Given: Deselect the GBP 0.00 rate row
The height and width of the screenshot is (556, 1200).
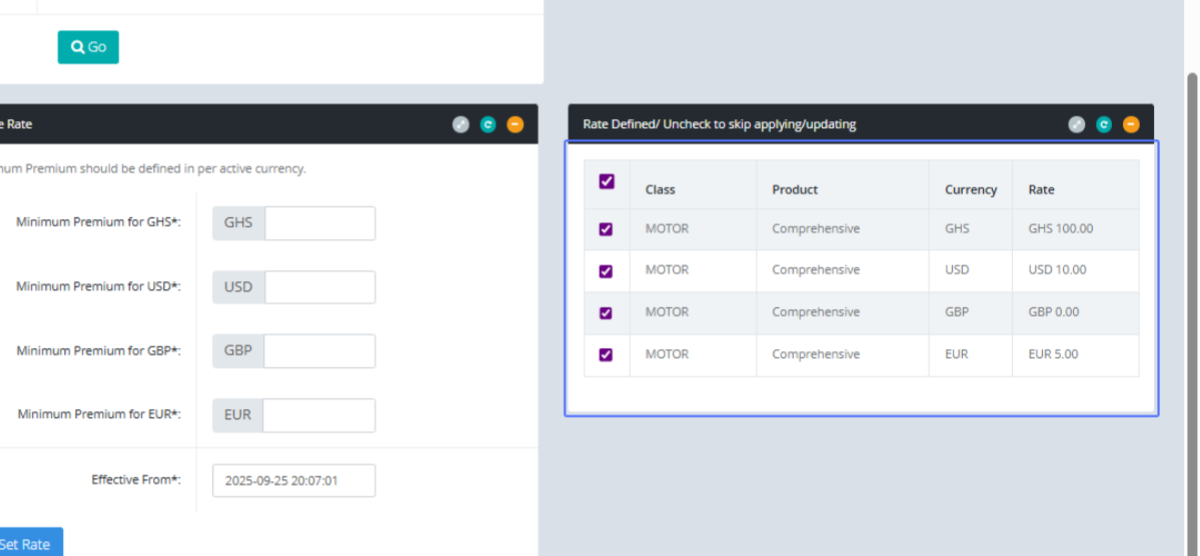Looking at the screenshot, I should [606, 313].
